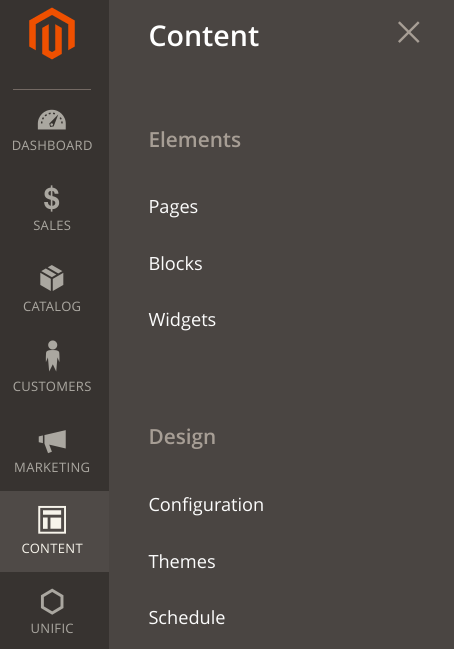The width and height of the screenshot is (454, 649).
Task: Select Themes in Design section
Action: tap(182, 562)
